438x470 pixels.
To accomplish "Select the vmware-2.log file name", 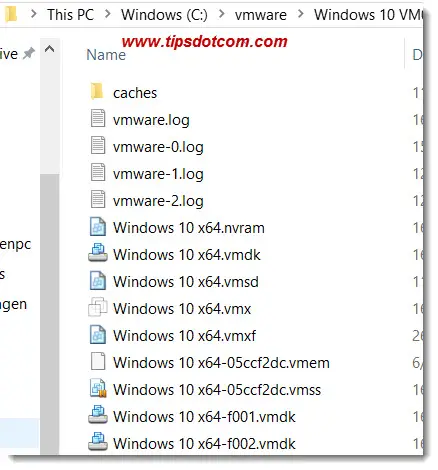I will tap(158, 201).
